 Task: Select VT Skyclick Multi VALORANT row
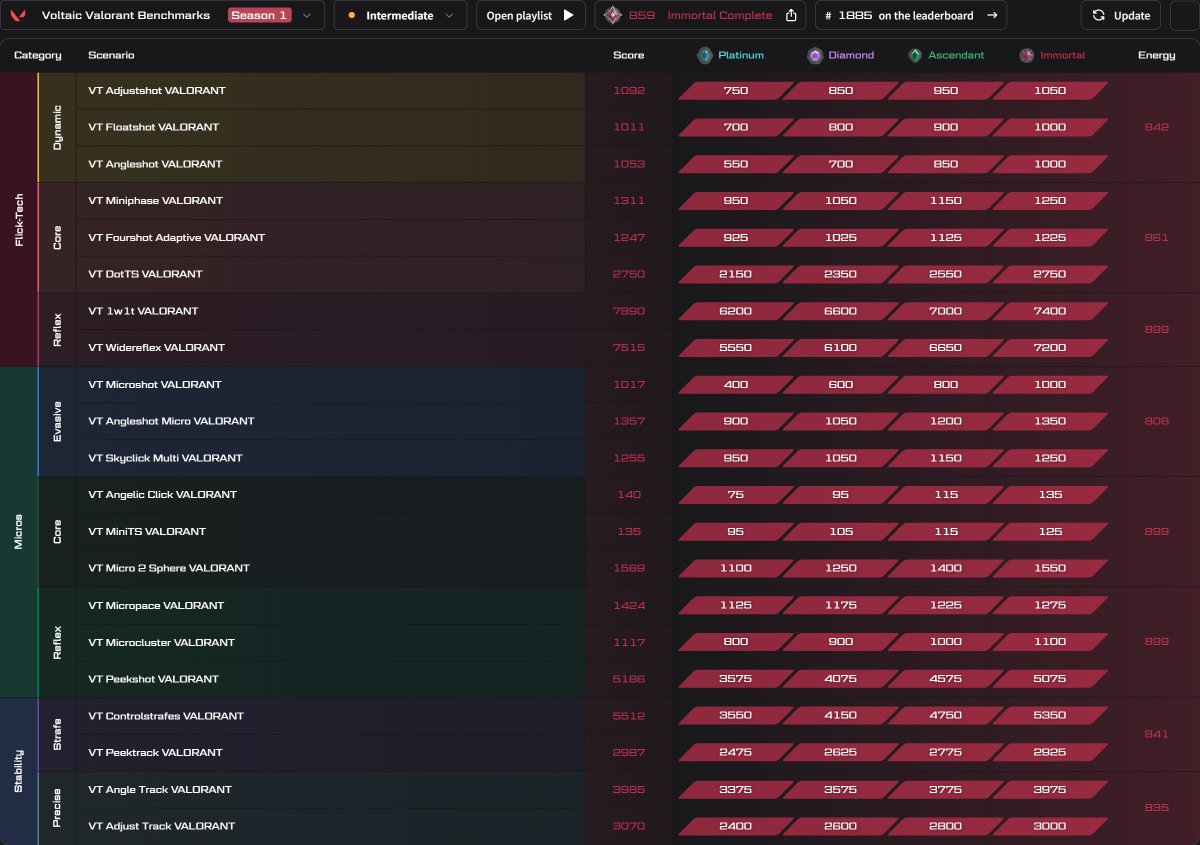pos(331,458)
